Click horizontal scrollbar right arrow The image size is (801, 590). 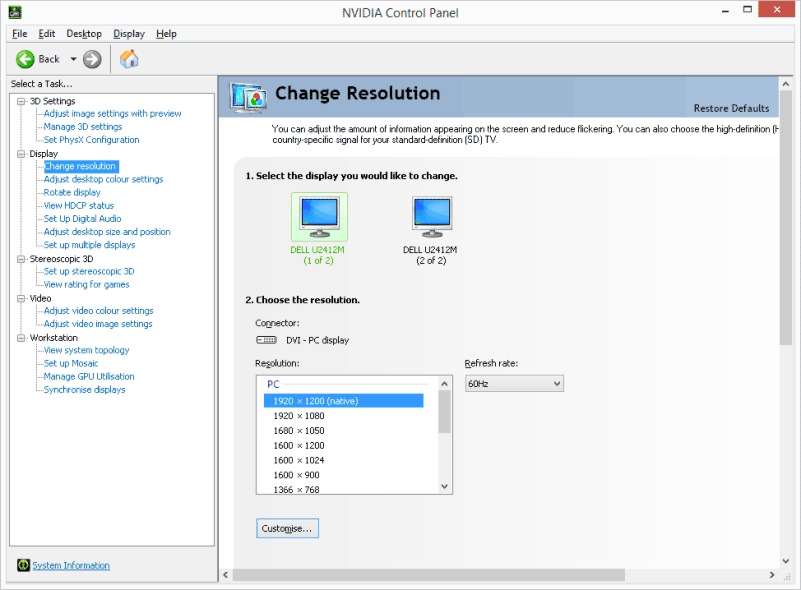click(772, 575)
